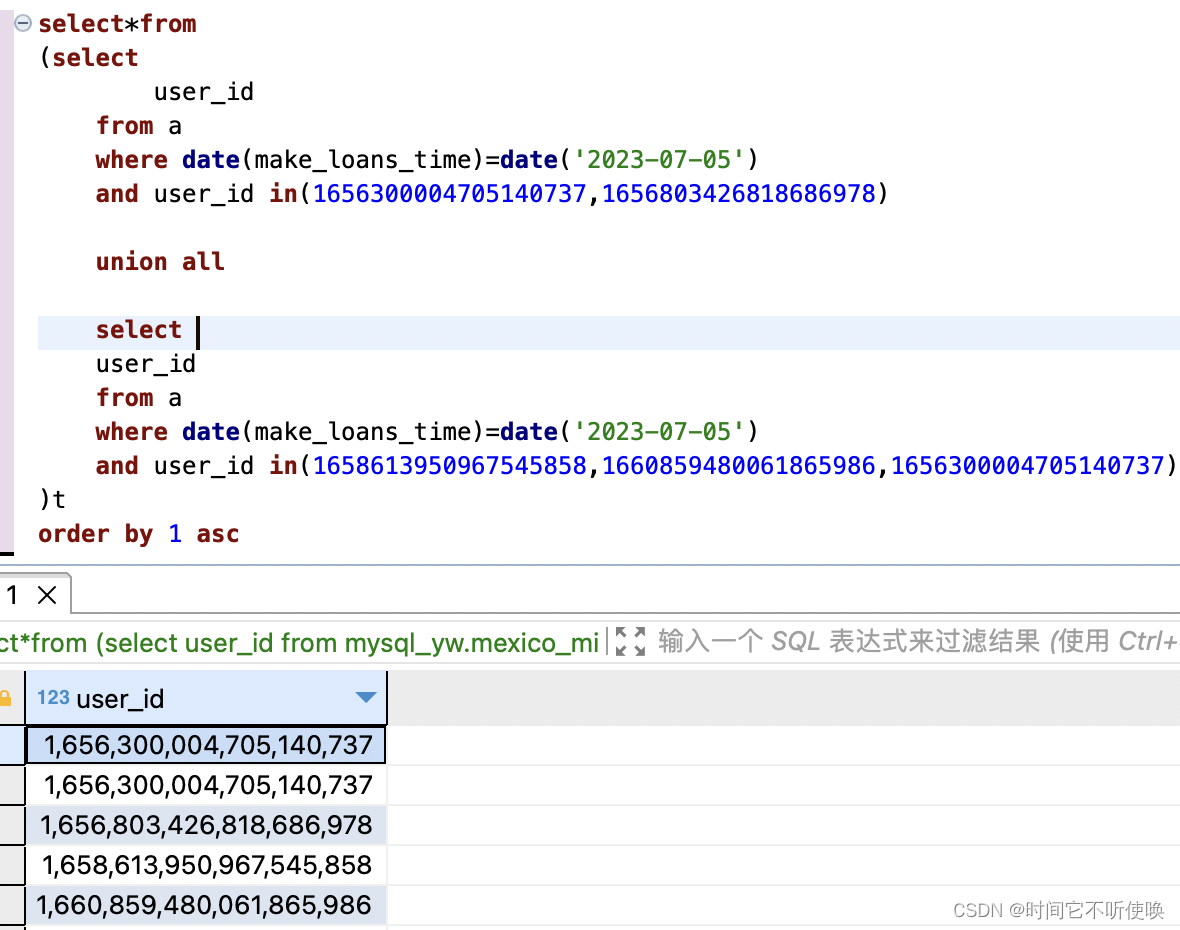The height and width of the screenshot is (930, 1180).
Task: Switch to results tab 1
Action: [x=12, y=593]
